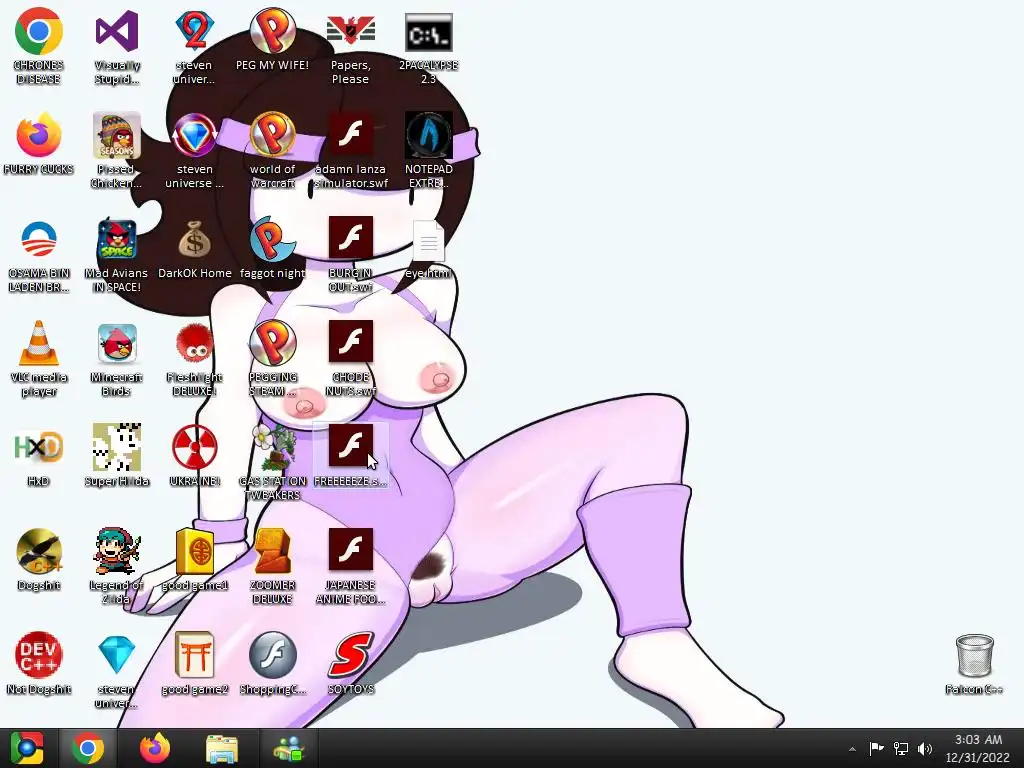Open the Action Center flag icon

(x=876, y=748)
